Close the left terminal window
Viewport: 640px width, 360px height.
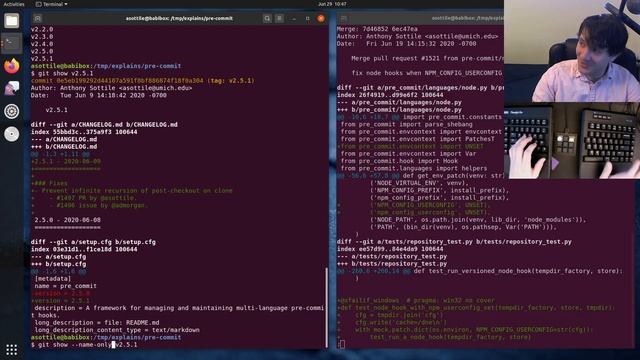coord(321,18)
